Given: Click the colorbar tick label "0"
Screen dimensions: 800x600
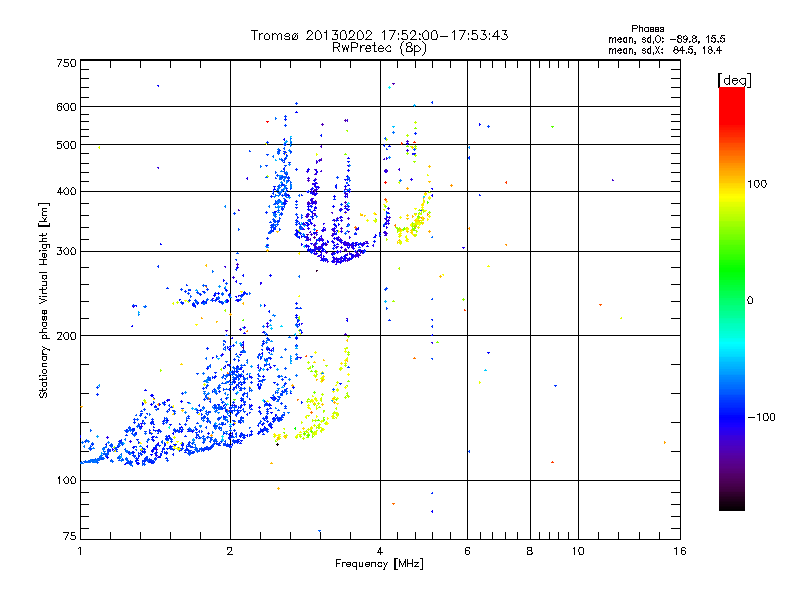Looking at the screenshot, I should point(750,301).
